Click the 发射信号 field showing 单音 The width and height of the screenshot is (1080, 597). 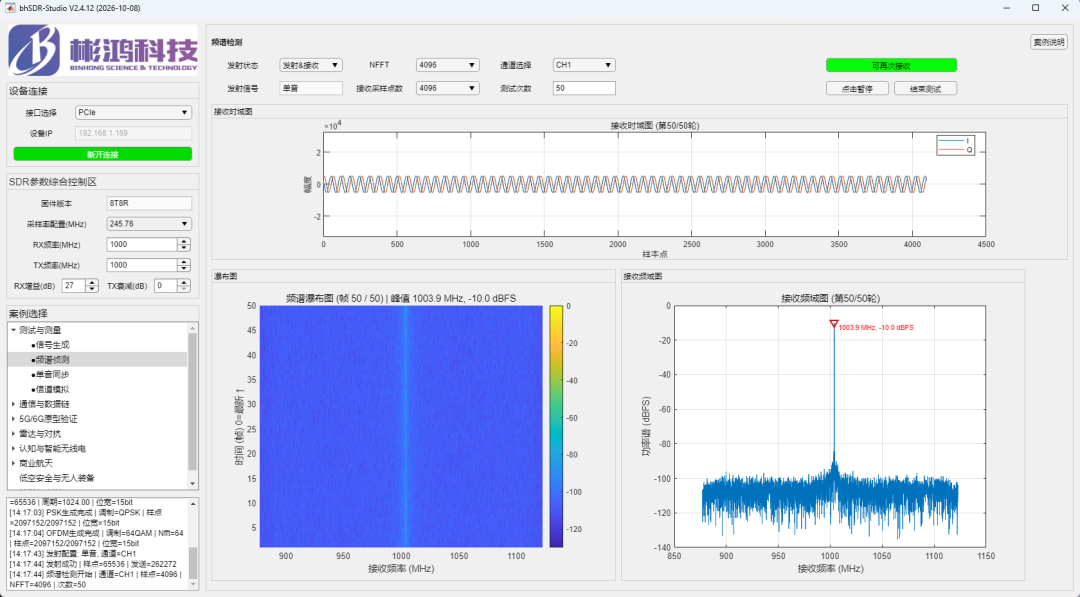(311, 88)
